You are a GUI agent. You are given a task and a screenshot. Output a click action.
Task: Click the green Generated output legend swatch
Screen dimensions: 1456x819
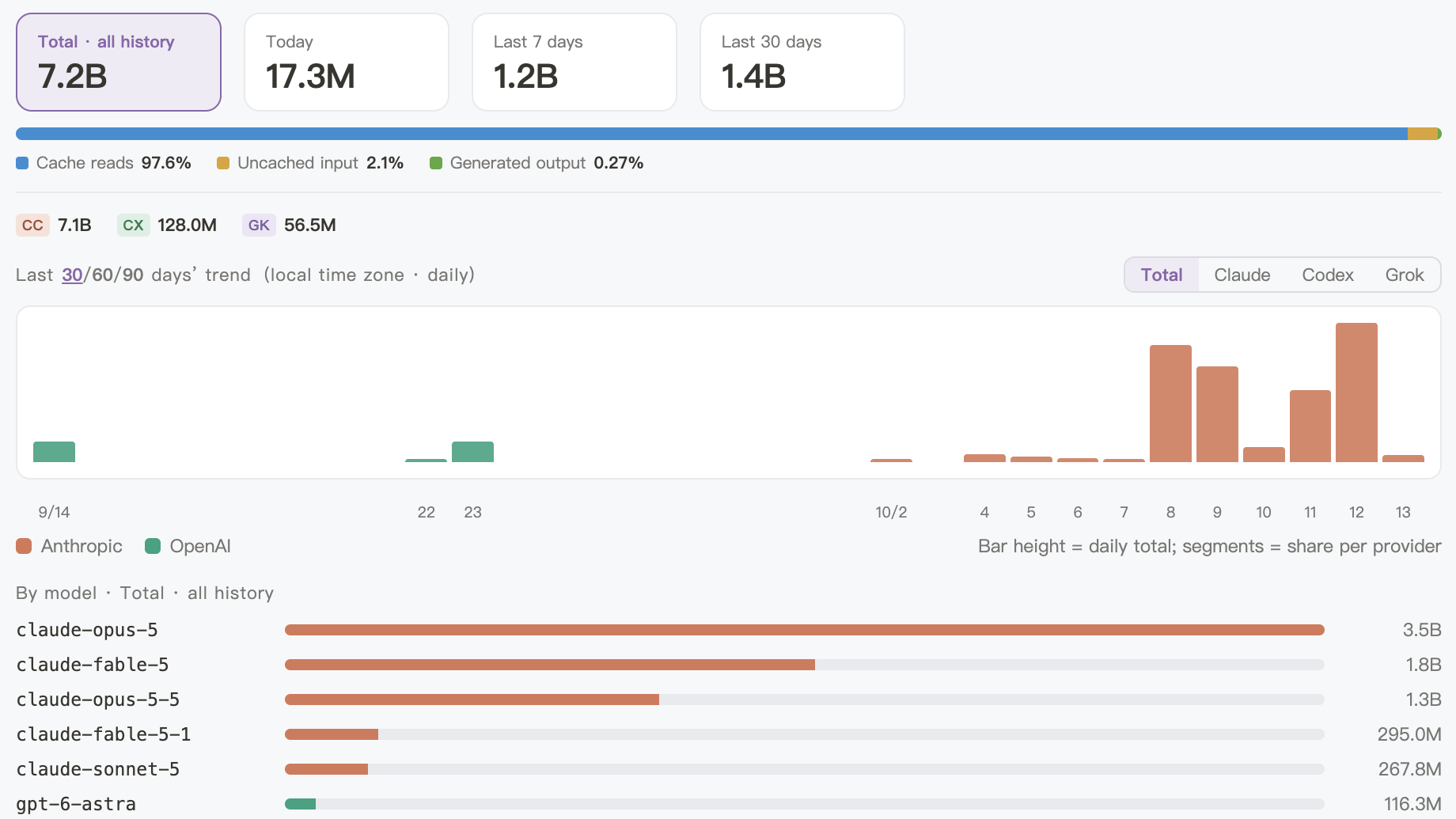435,163
